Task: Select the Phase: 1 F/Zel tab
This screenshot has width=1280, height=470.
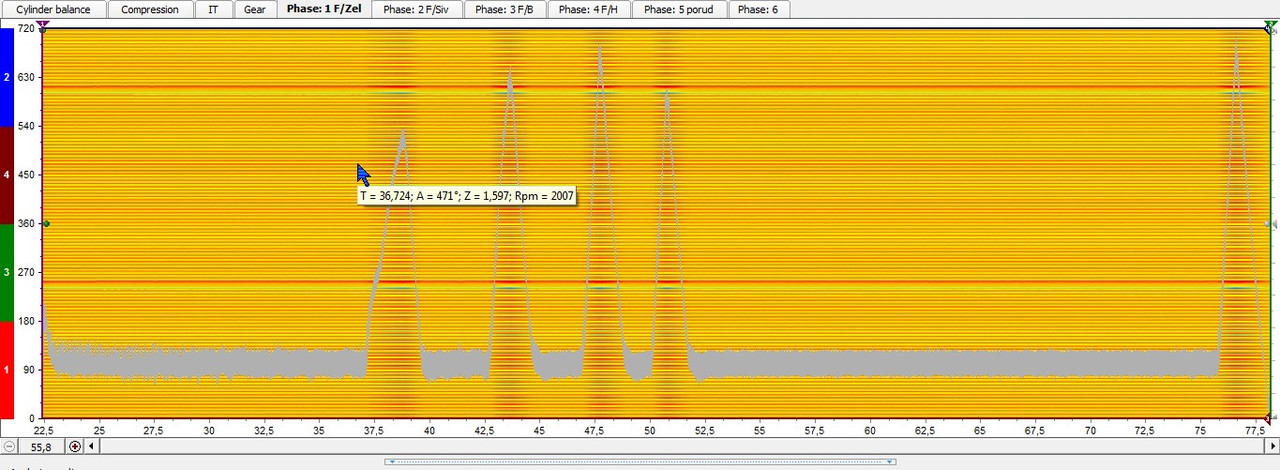Action: [323, 9]
